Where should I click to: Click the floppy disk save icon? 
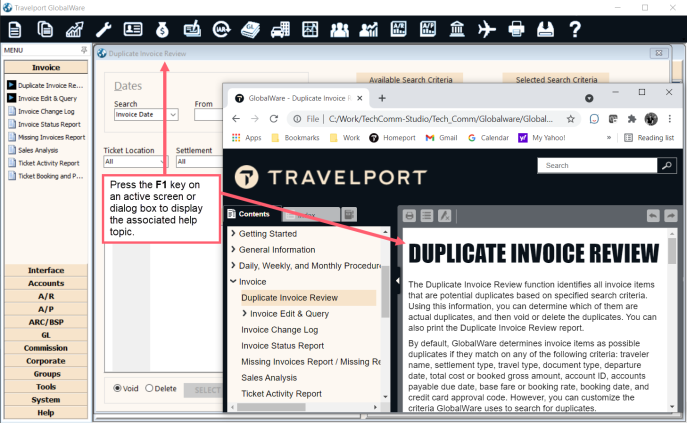click(x=545, y=29)
